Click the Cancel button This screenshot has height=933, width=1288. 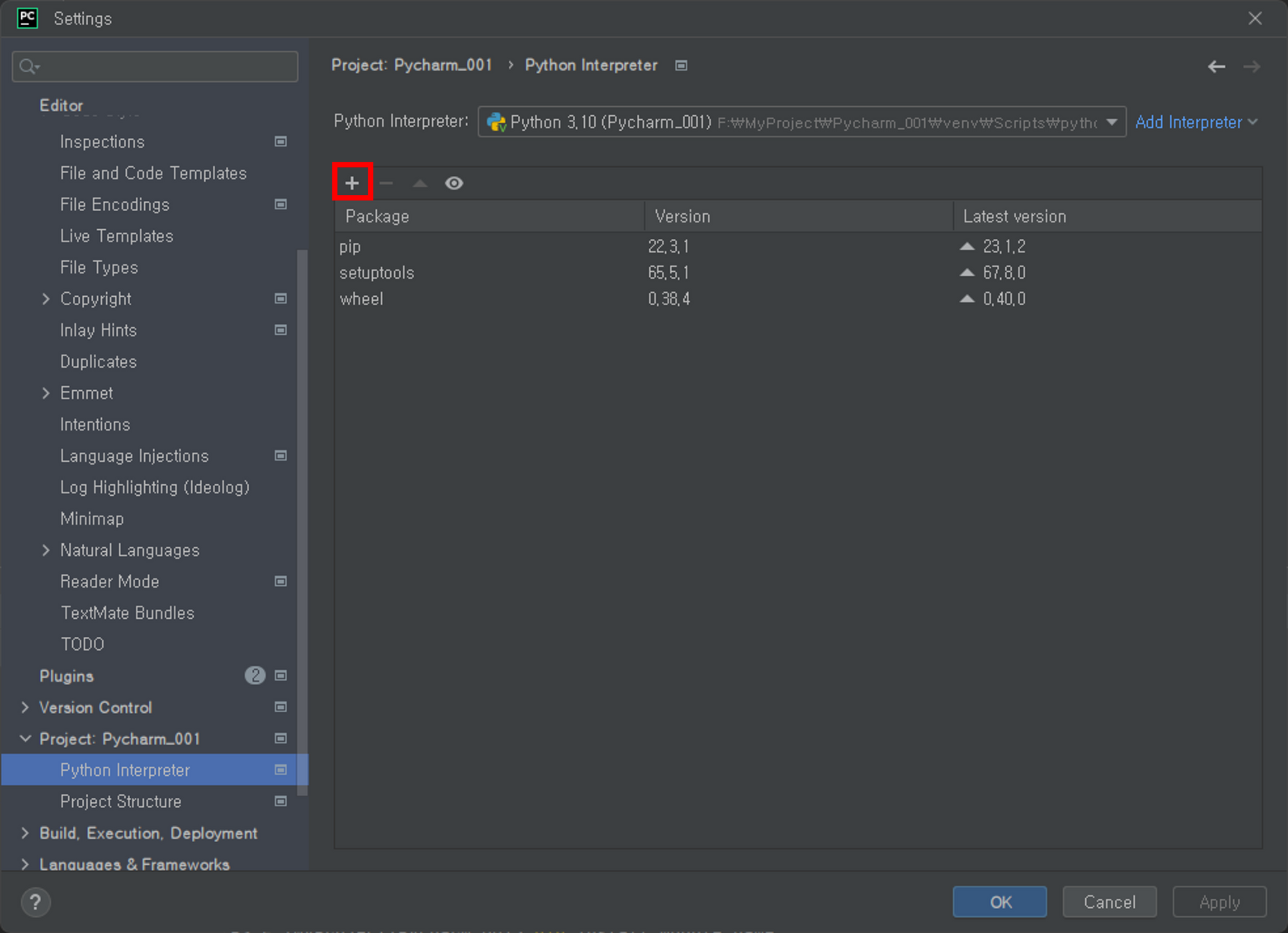click(x=1109, y=901)
